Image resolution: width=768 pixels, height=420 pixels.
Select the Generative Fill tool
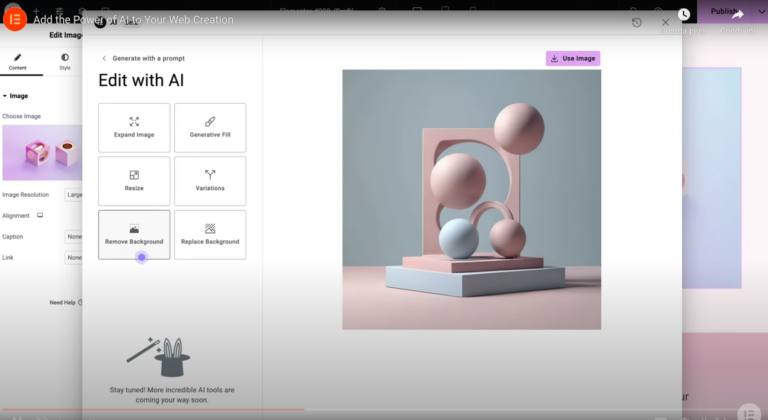click(x=210, y=127)
